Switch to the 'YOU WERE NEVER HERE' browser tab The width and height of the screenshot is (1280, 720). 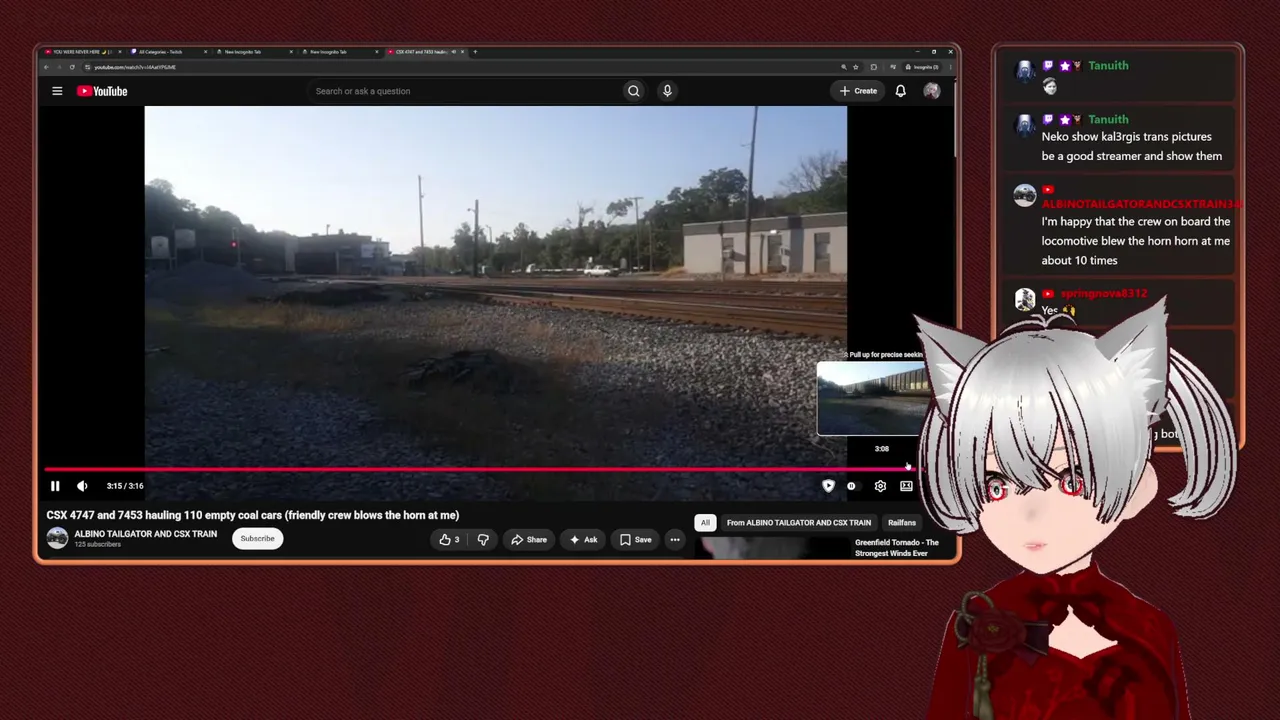[x=82, y=52]
